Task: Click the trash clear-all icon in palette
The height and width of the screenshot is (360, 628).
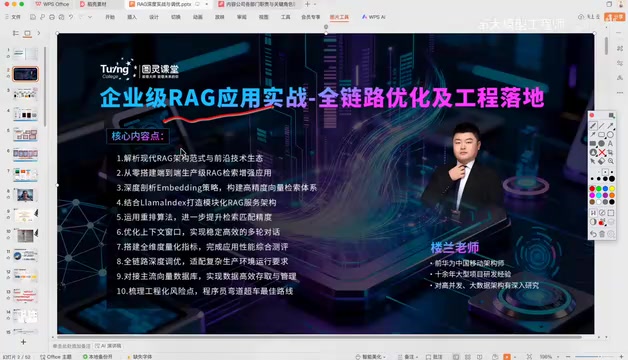Action: click(602, 234)
